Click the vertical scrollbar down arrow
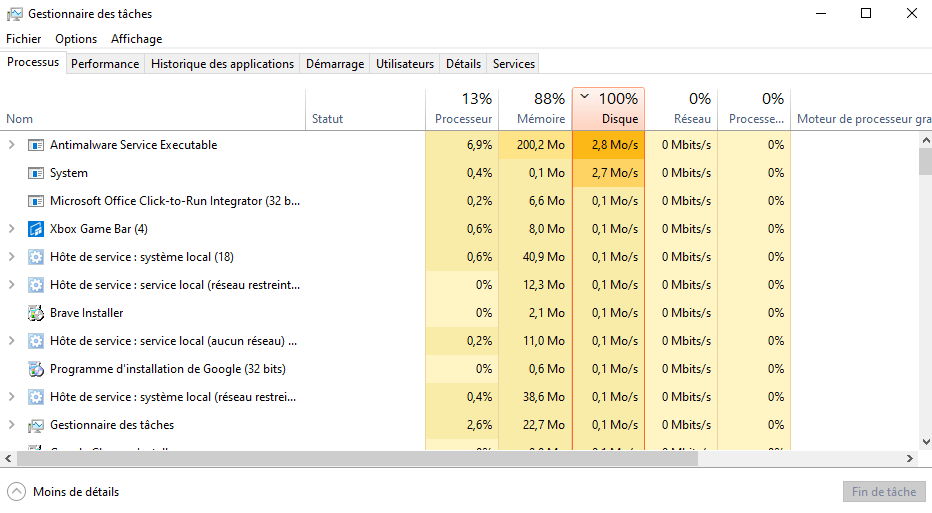932x513 pixels. click(x=925, y=441)
